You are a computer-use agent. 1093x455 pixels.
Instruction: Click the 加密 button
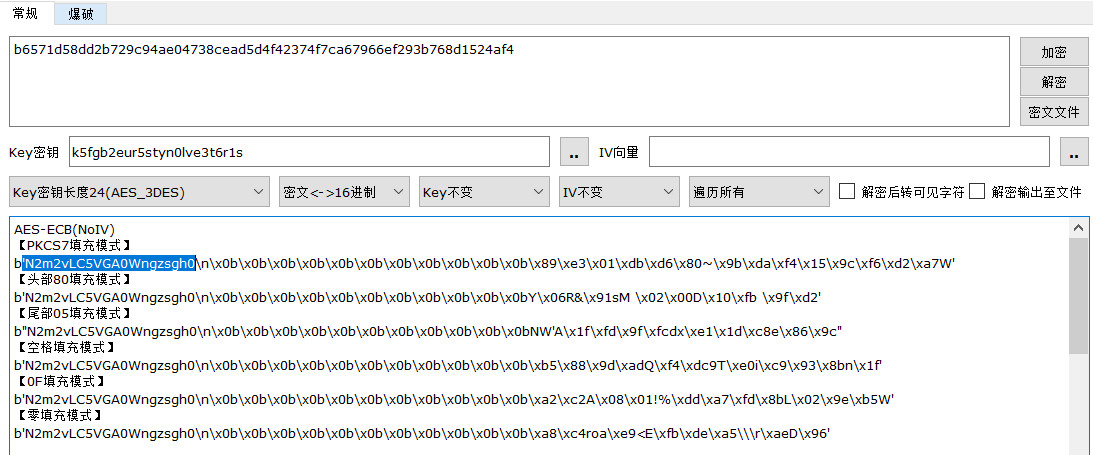click(x=1054, y=52)
